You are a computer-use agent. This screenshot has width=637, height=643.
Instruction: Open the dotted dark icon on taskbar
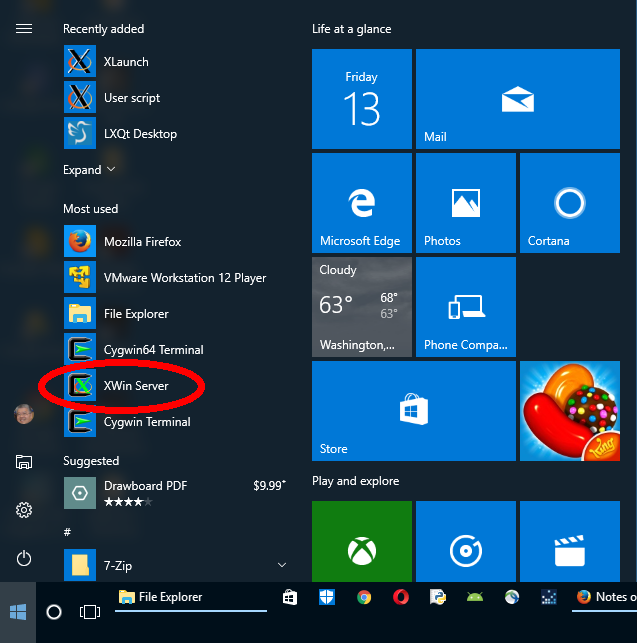[x=548, y=597]
